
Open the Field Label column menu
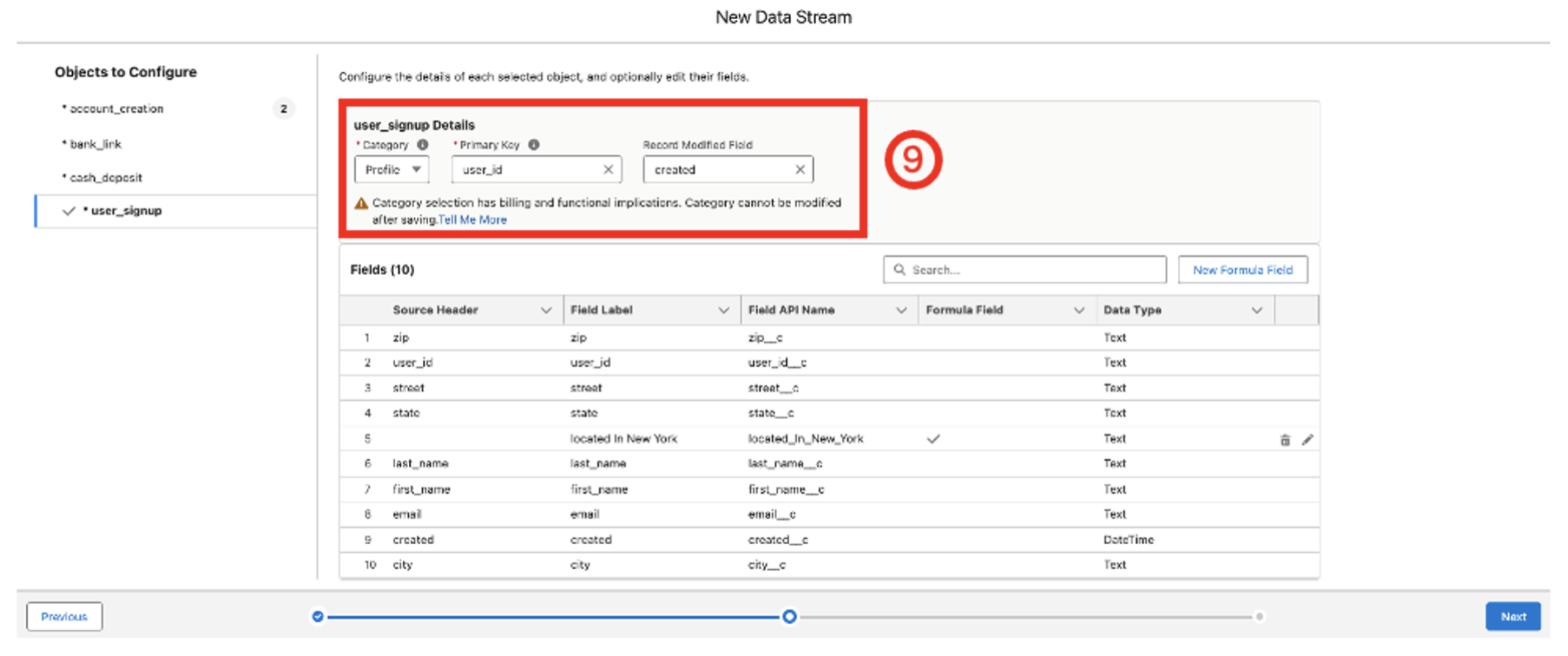point(723,311)
